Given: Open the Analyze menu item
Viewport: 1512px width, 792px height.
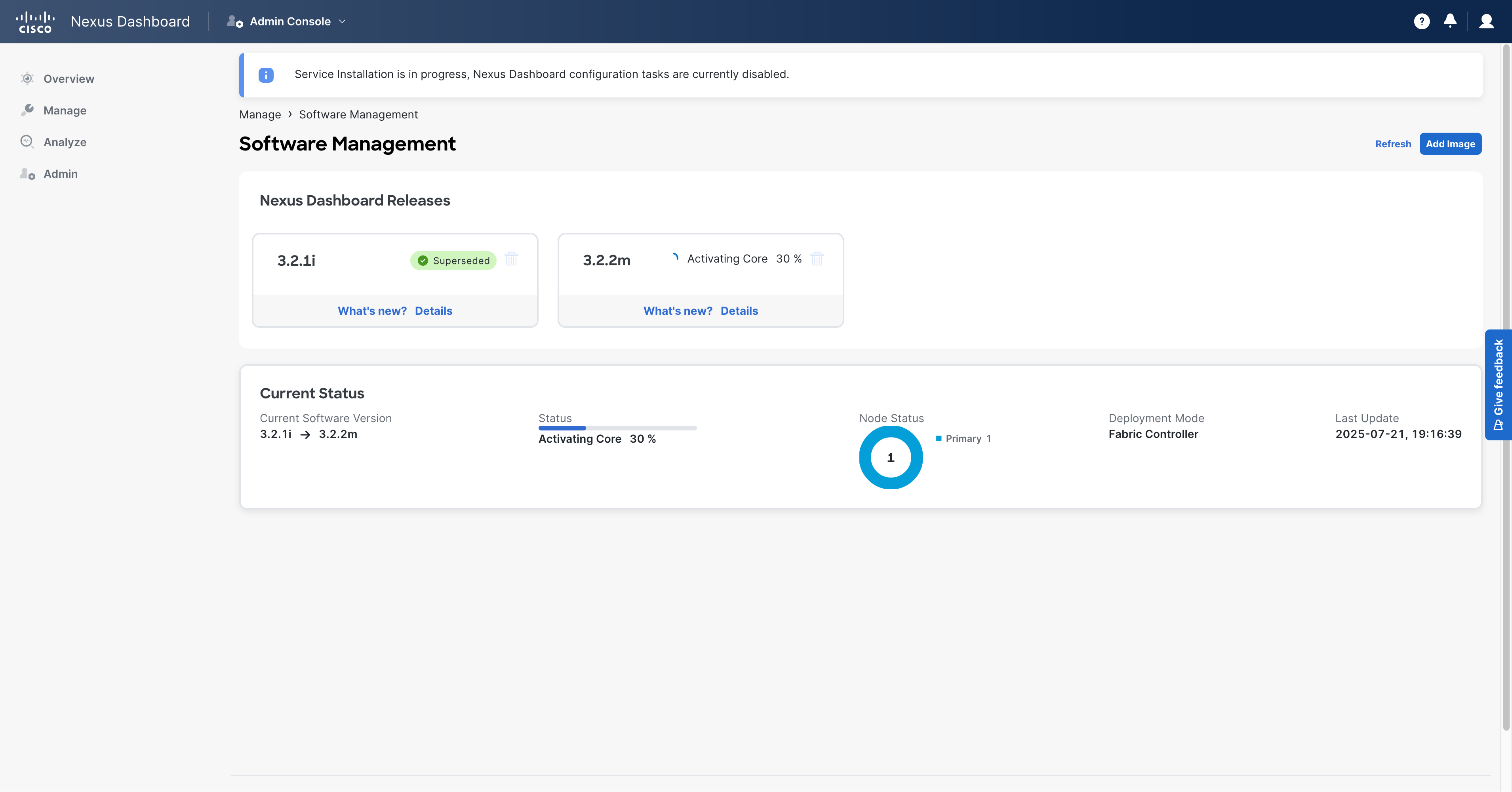Looking at the screenshot, I should (65, 142).
